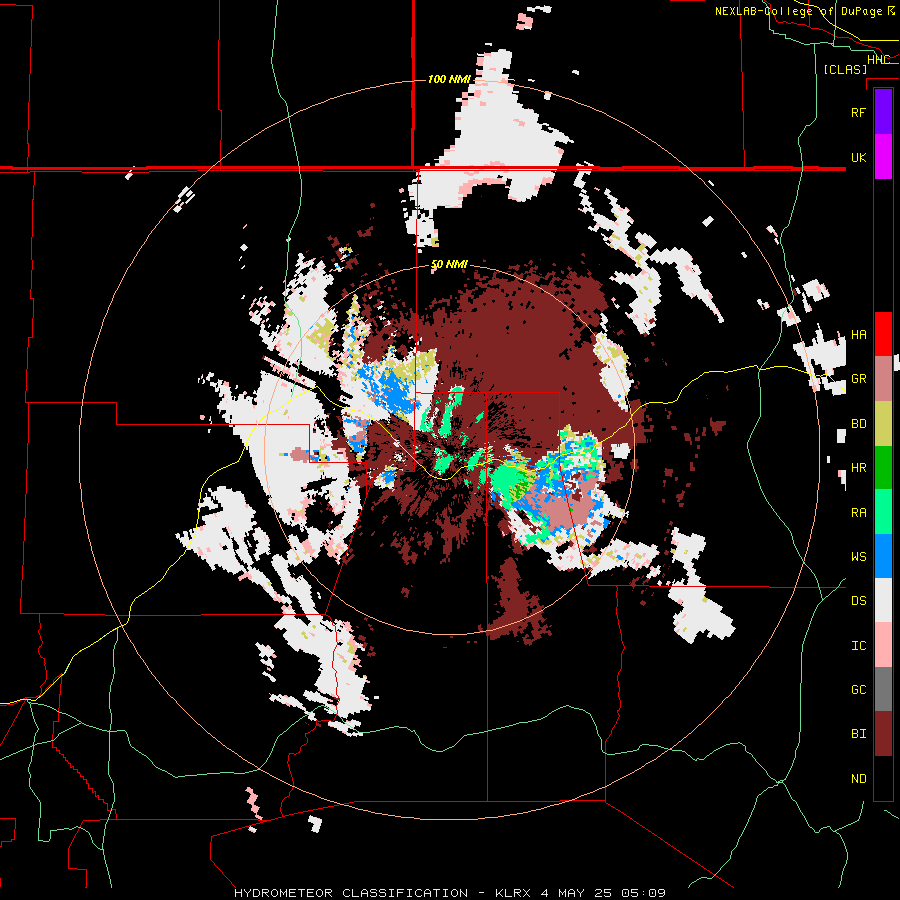Click the [CLAS] unit label
The width and height of the screenshot is (900, 900).
(x=845, y=69)
